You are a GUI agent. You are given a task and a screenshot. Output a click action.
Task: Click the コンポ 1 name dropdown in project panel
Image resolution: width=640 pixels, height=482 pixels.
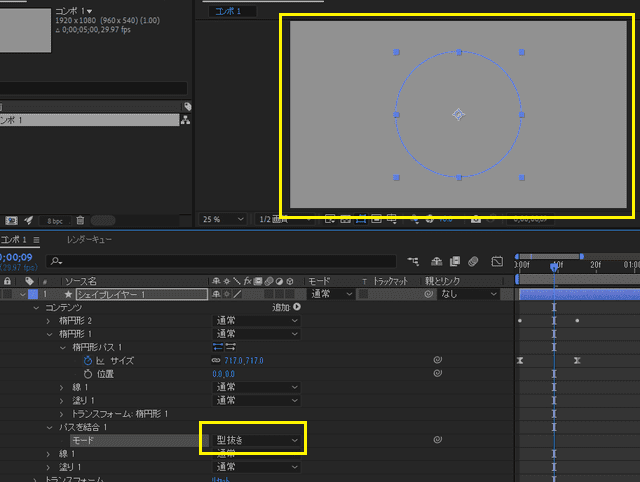coord(73,11)
